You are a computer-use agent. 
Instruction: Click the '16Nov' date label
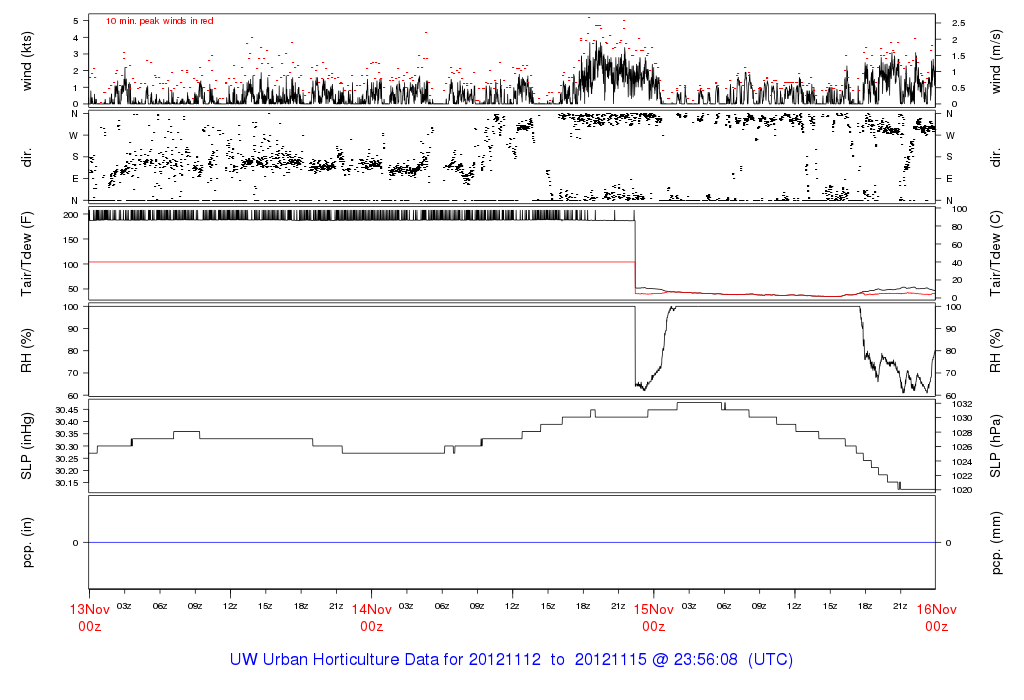tap(936, 610)
